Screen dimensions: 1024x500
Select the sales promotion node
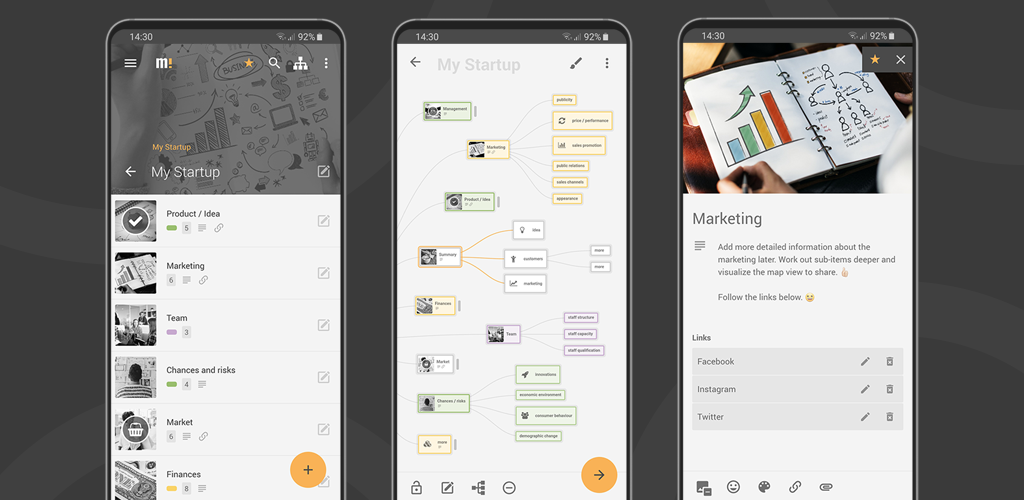click(579, 145)
